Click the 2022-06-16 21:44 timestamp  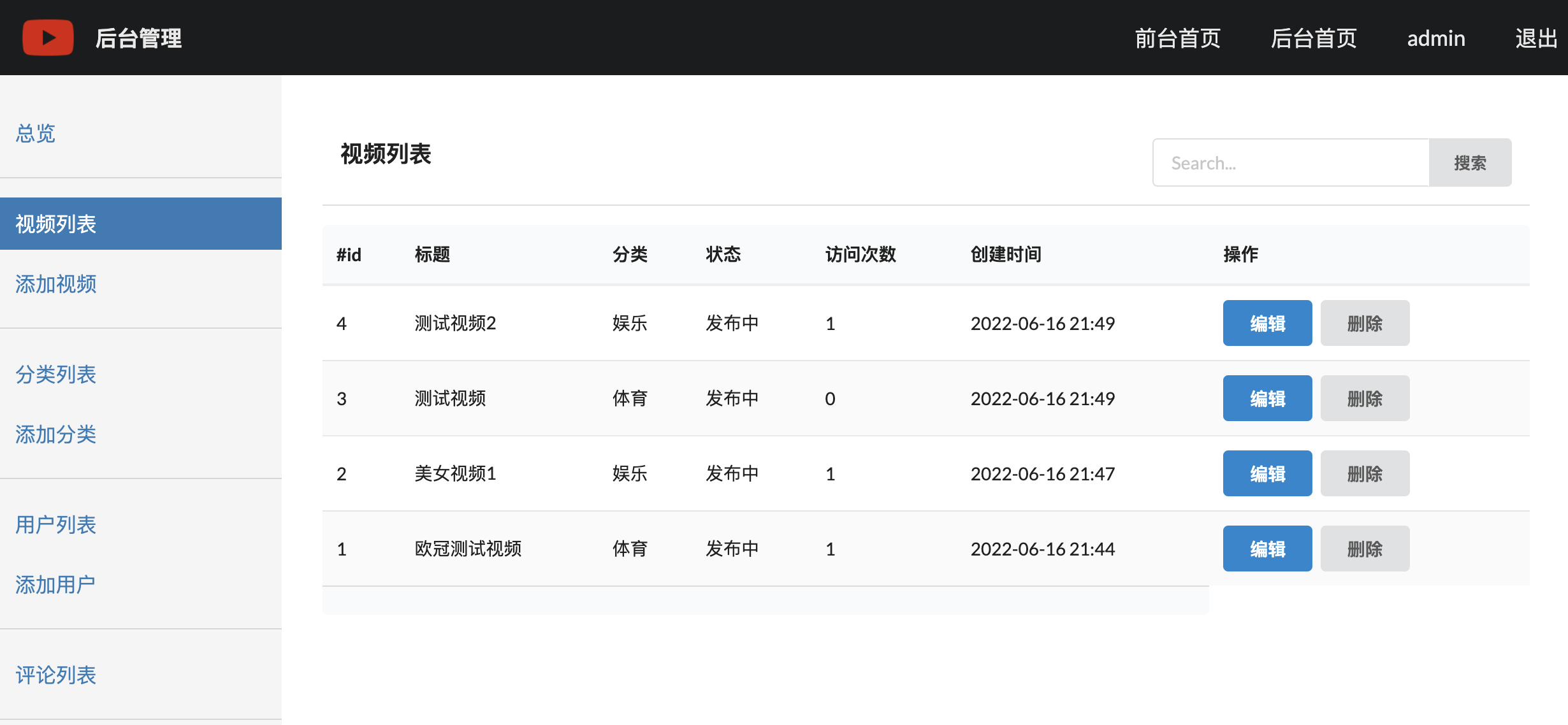pos(1043,549)
